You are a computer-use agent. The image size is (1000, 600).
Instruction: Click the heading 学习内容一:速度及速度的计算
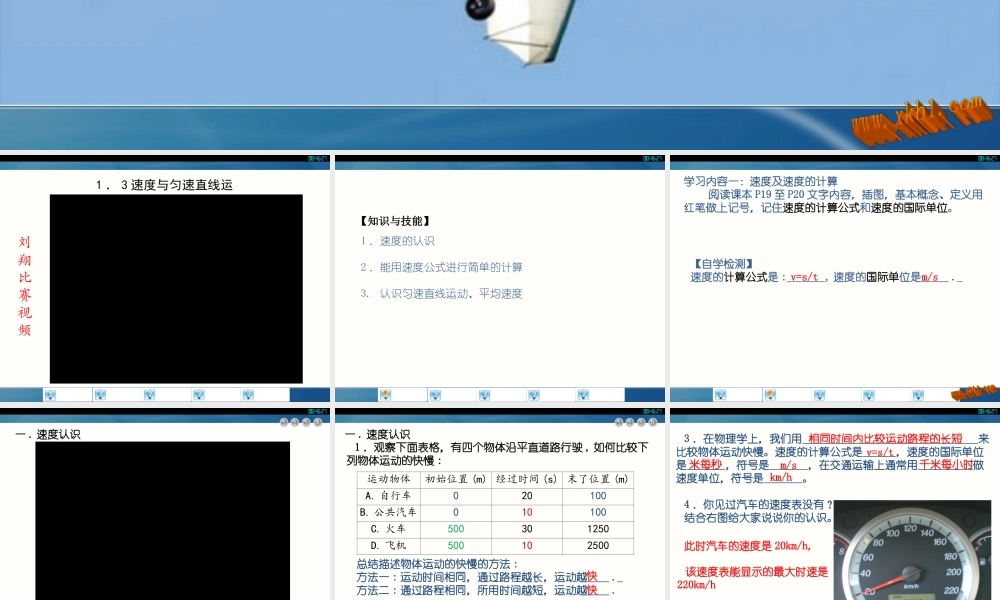pyautogui.click(x=761, y=181)
